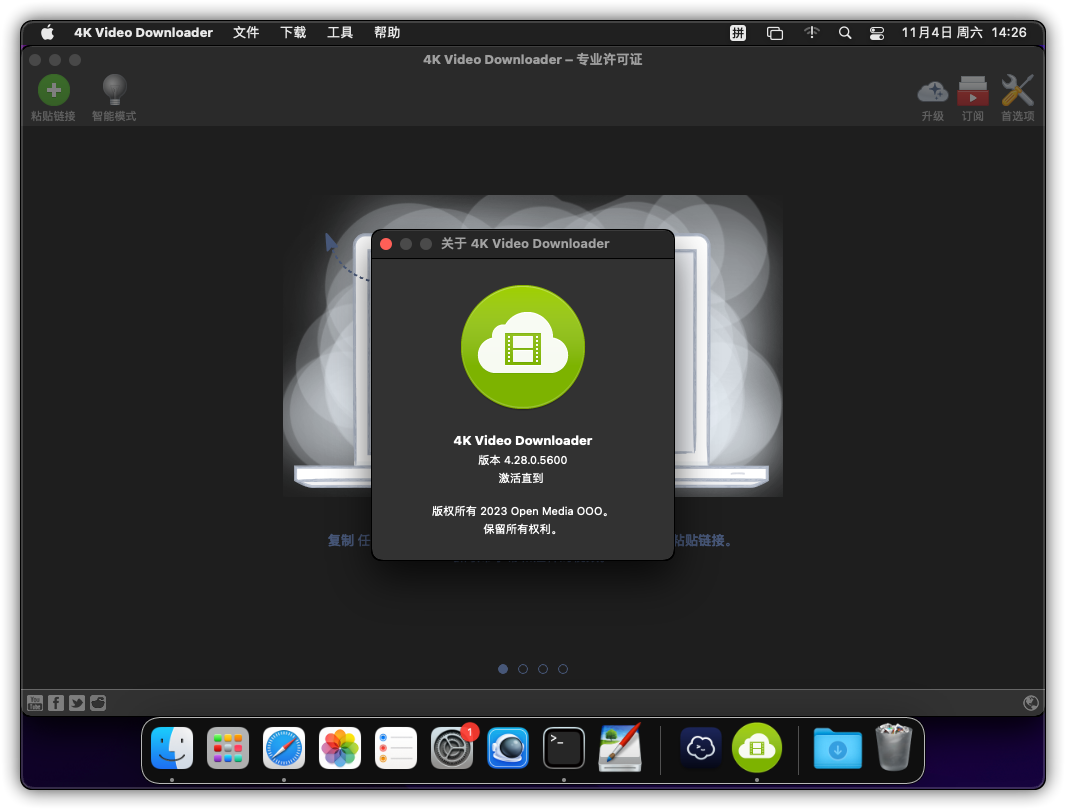Open Spotlight search in the menu bar
Screen dimensions: 1066x810
click(845, 33)
